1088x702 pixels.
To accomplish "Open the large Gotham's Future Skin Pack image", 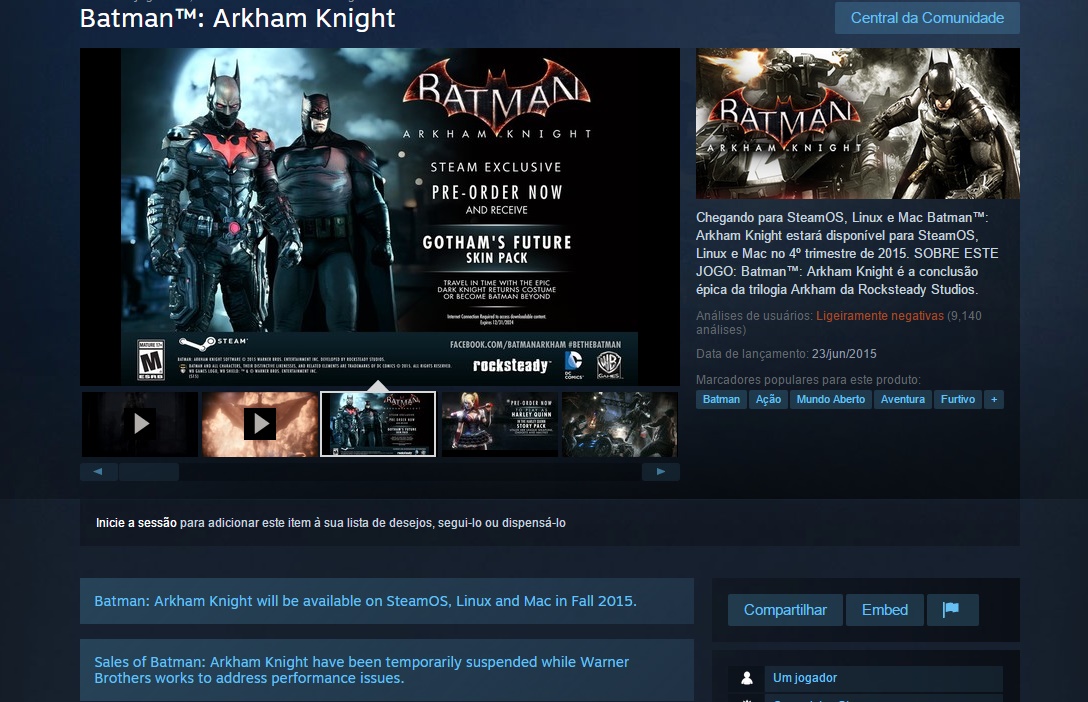I will pyautogui.click(x=380, y=216).
